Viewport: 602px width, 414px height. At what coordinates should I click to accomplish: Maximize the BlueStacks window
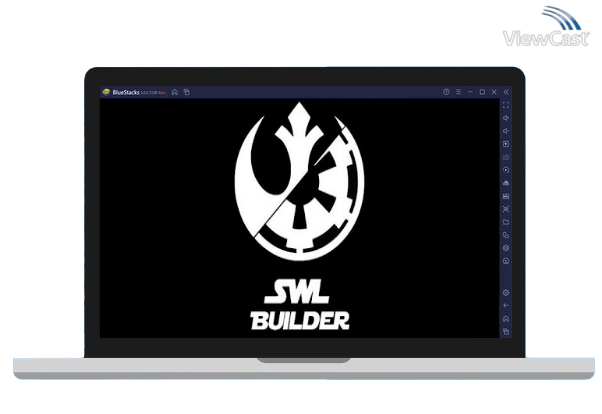click(x=482, y=92)
